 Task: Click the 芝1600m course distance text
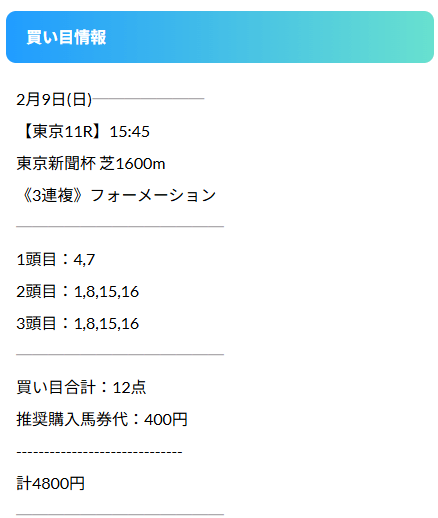pyautogui.click(x=132, y=163)
